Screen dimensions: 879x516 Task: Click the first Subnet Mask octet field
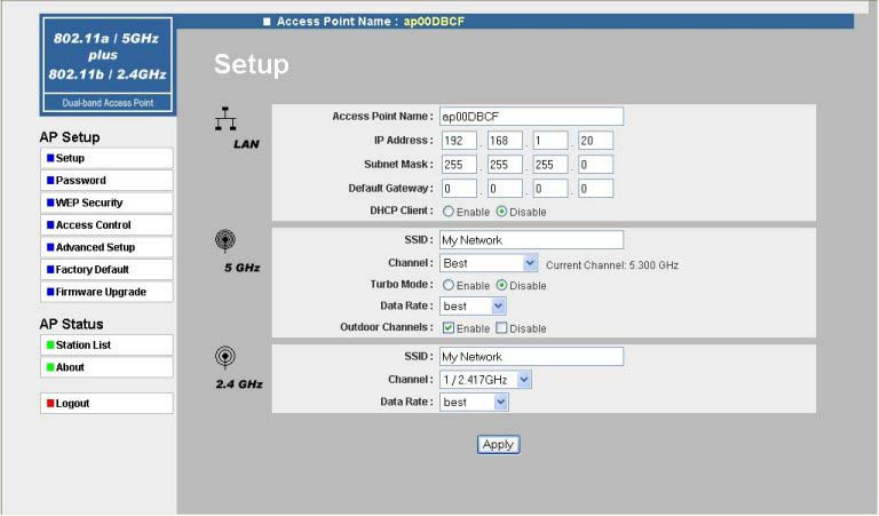point(459,165)
